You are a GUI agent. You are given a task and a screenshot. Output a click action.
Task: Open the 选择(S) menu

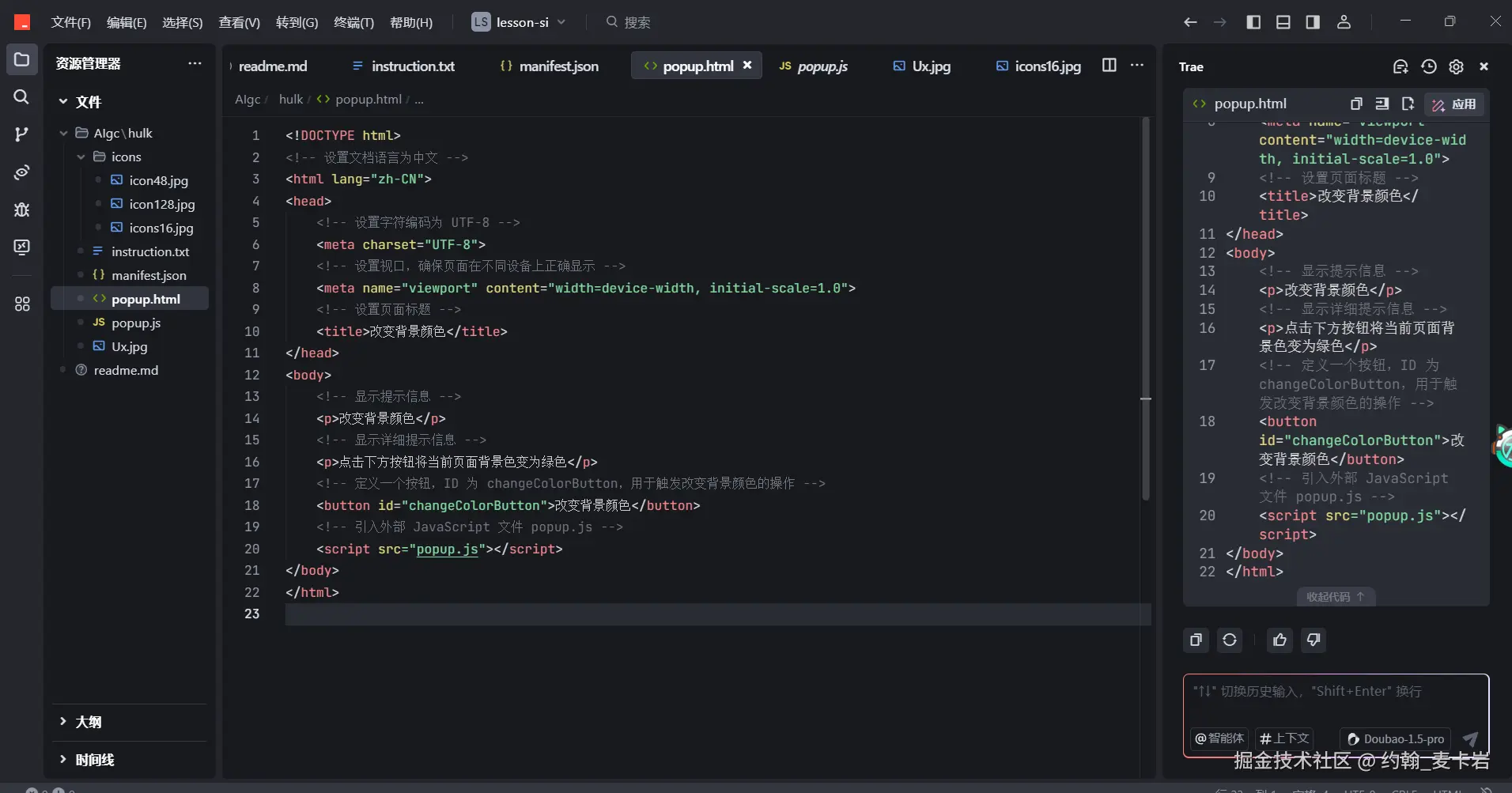[x=183, y=22]
